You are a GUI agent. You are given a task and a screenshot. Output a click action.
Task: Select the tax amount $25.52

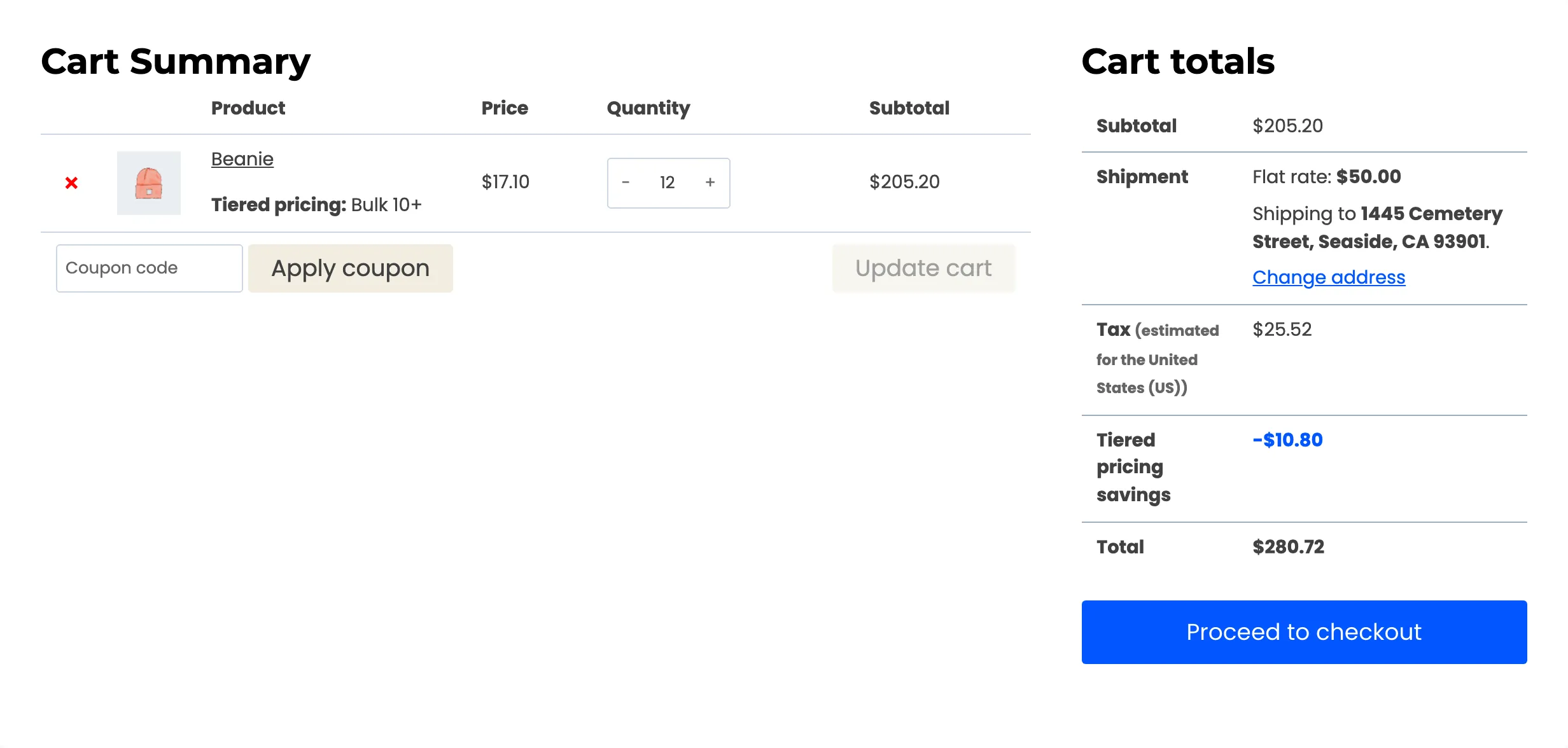pos(1282,329)
